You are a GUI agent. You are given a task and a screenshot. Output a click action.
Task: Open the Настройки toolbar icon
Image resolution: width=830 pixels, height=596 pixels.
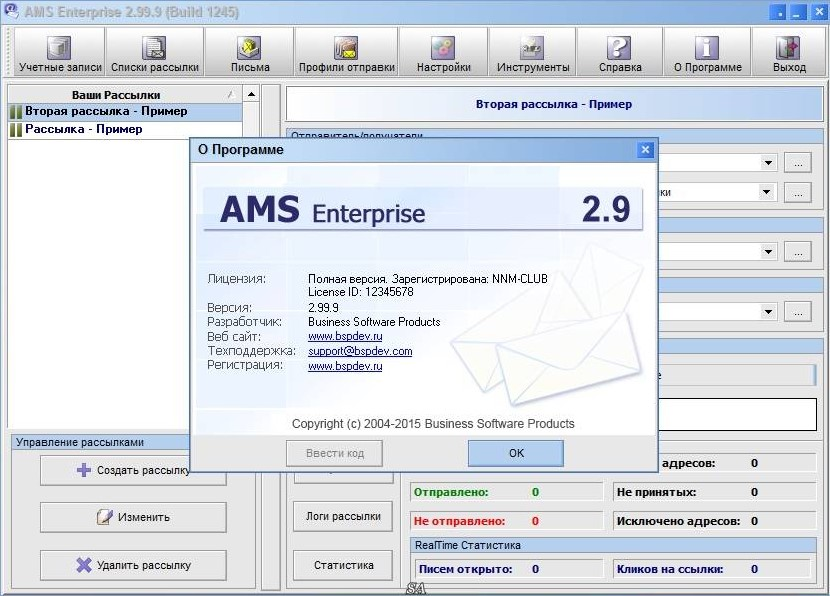click(444, 53)
